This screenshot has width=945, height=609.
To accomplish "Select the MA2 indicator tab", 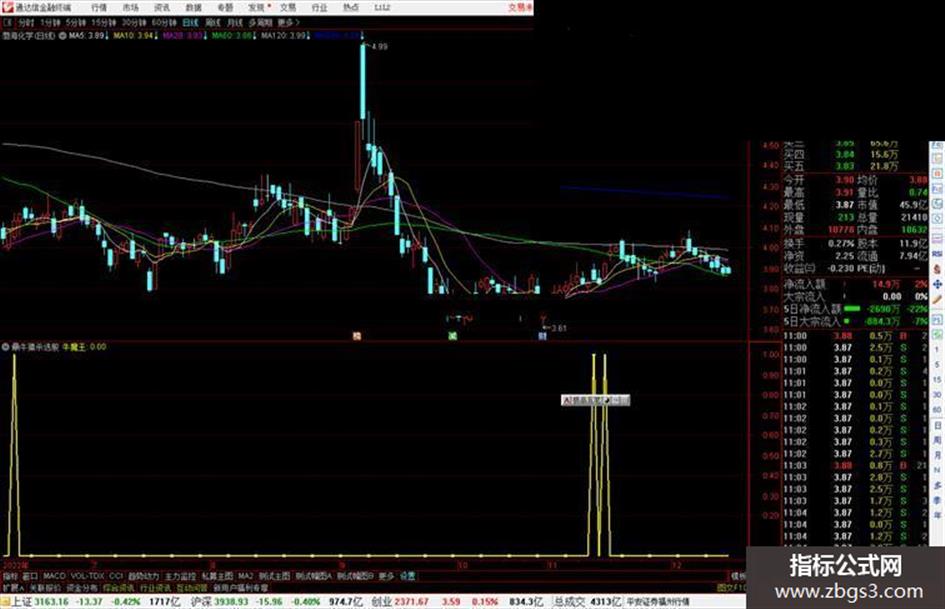I will pyautogui.click(x=245, y=576).
